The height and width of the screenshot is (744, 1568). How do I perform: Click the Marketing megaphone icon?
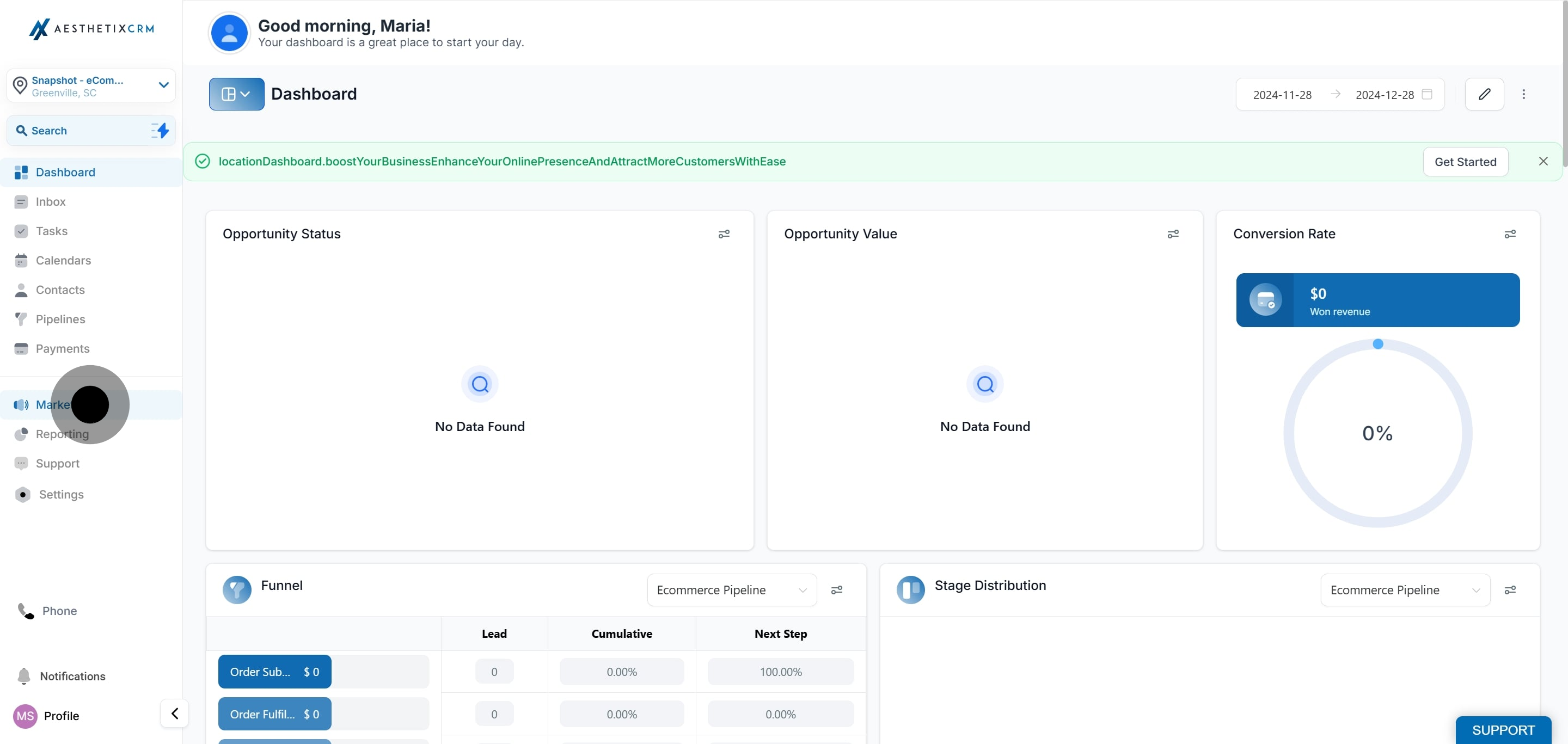pos(21,404)
